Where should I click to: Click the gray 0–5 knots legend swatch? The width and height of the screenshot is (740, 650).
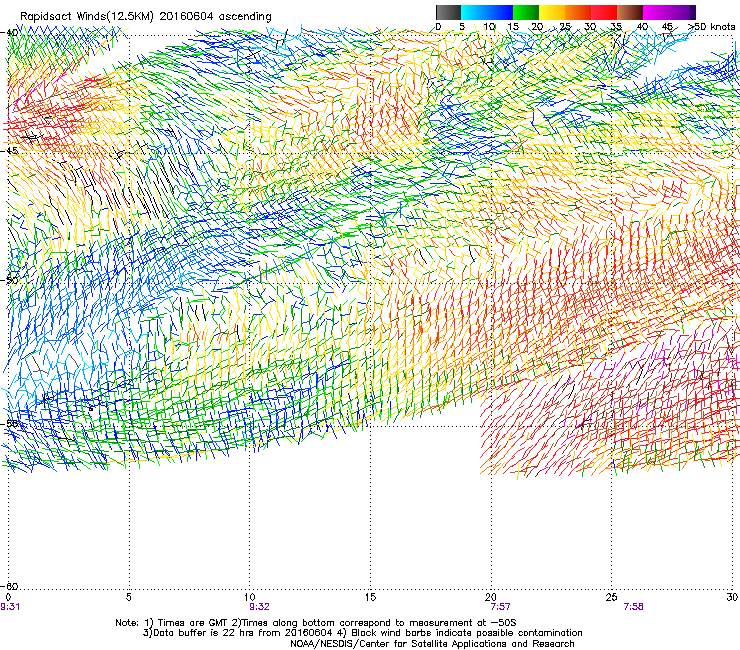pyautogui.click(x=448, y=12)
